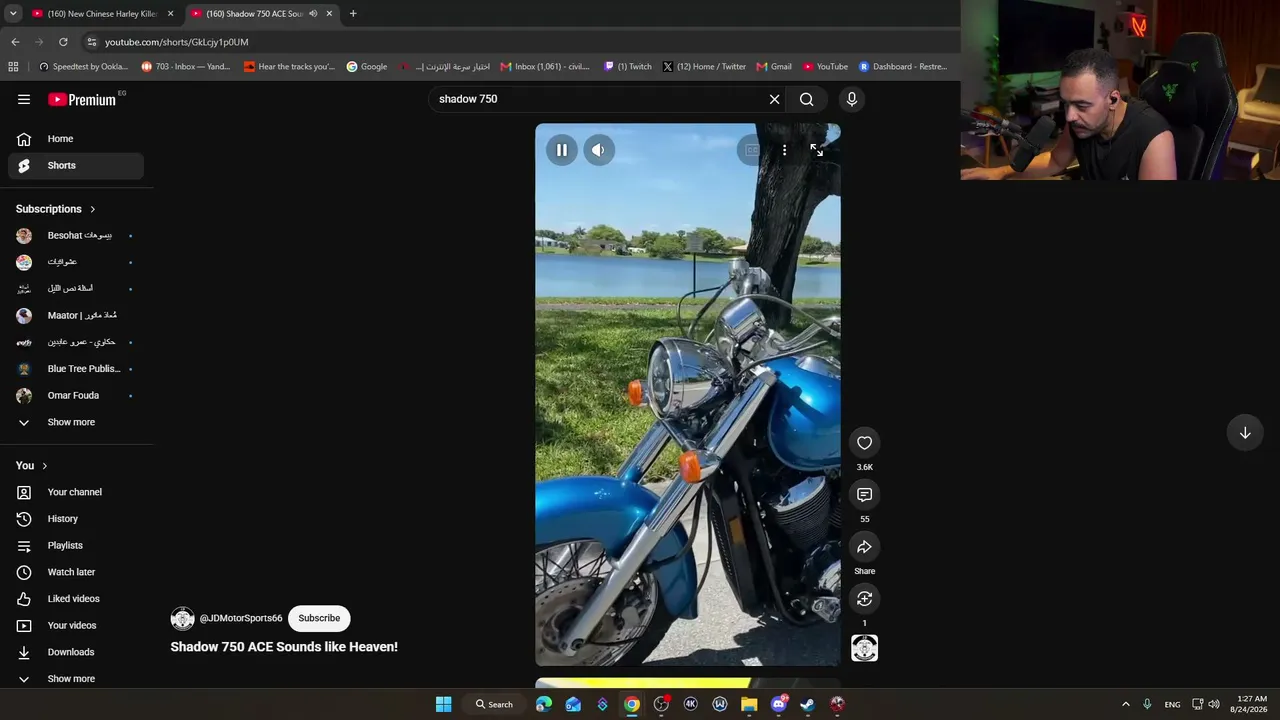Submit search with magnifier button
This screenshot has height=720, width=1280.
(x=806, y=99)
